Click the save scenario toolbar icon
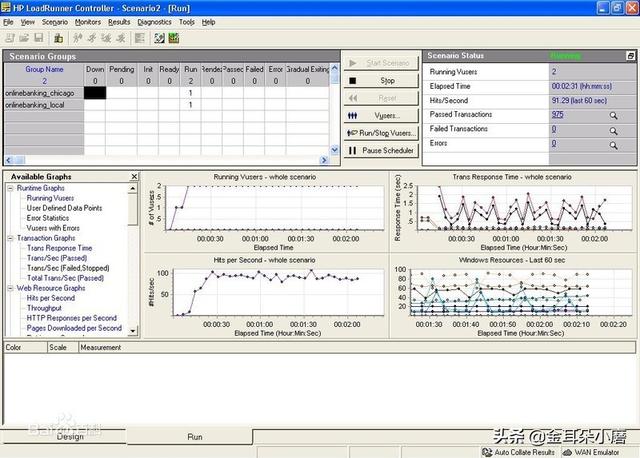This screenshot has width=640, height=458. [x=40, y=38]
